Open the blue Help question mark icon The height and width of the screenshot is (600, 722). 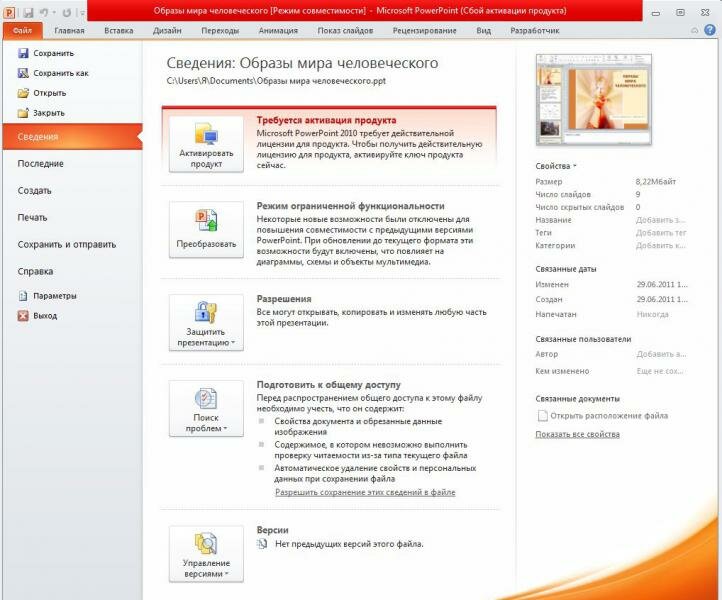[x=710, y=30]
